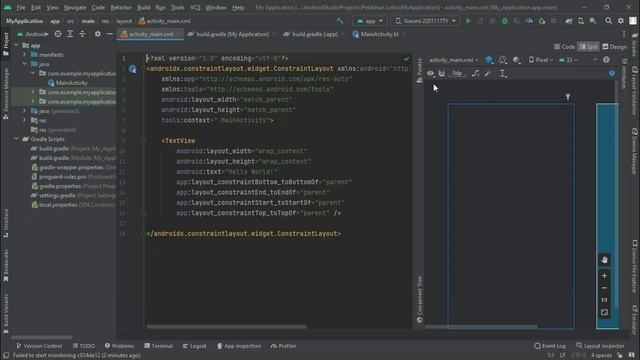Open the File menu

click(21, 7)
